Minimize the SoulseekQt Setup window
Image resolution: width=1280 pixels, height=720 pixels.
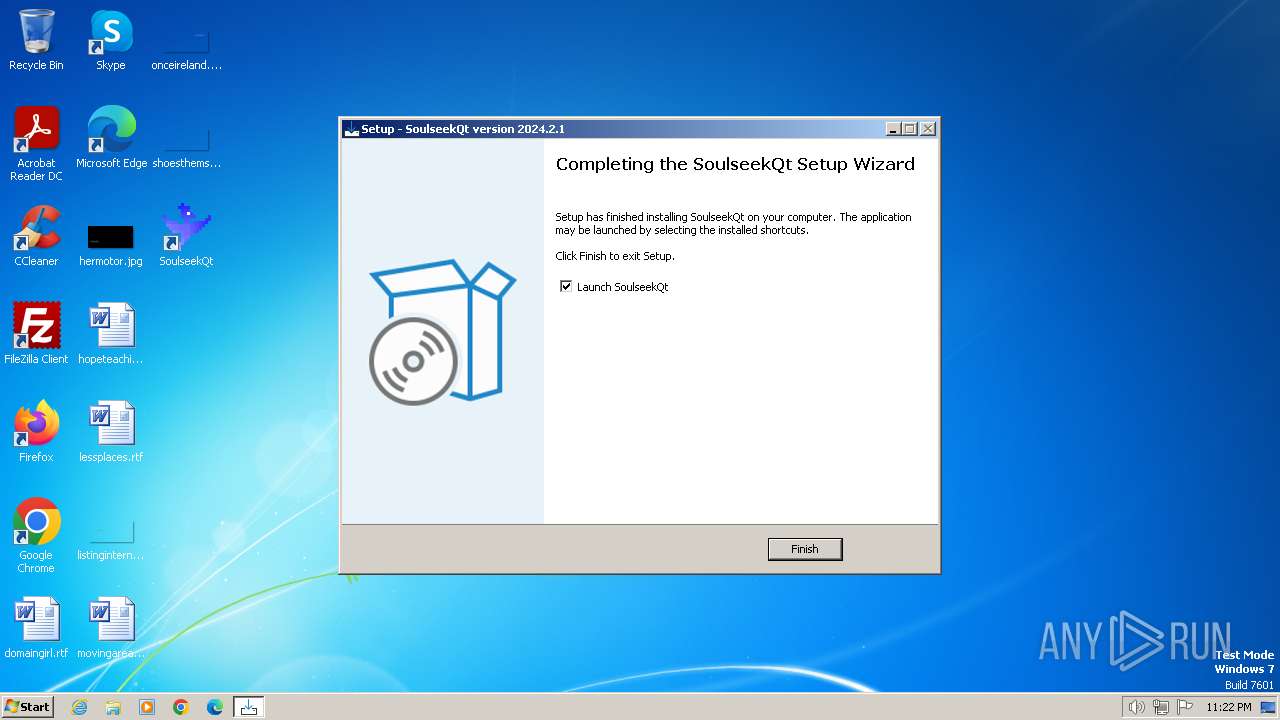[893, 129]
